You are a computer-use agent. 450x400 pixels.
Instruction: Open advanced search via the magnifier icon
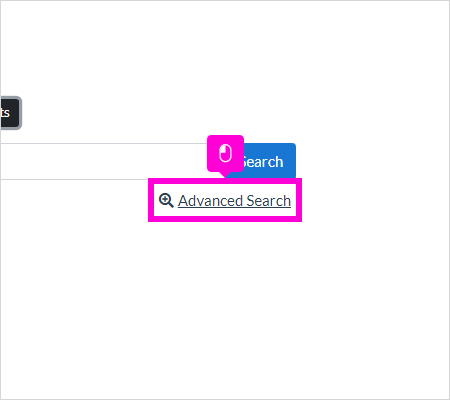click(166, 201)
